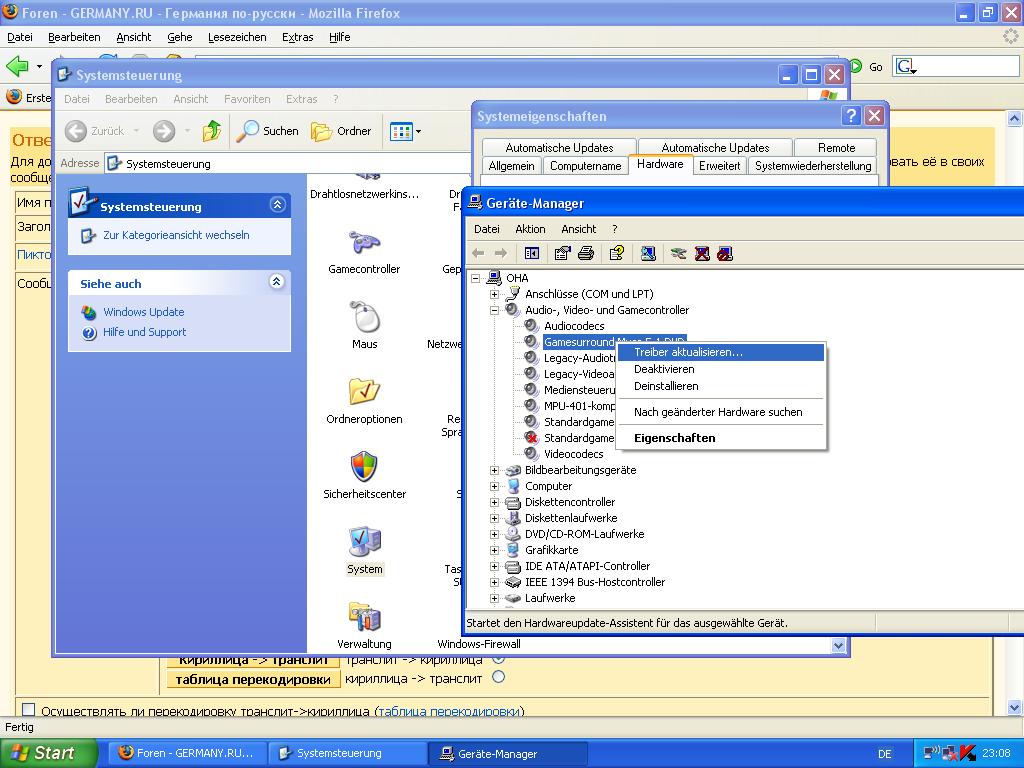Expand the Bildbearbeitungsgeräte node

point(494,470)
